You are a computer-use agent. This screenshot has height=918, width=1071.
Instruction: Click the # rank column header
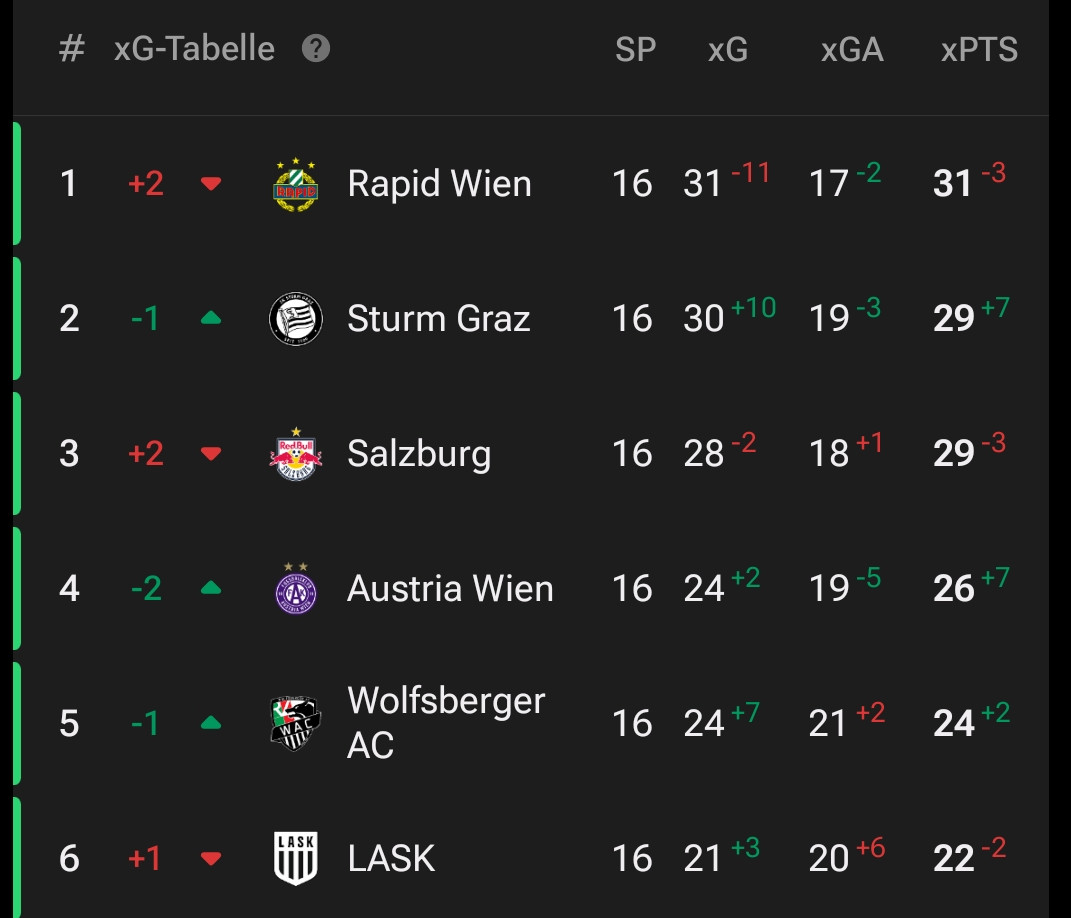(71, 49)
